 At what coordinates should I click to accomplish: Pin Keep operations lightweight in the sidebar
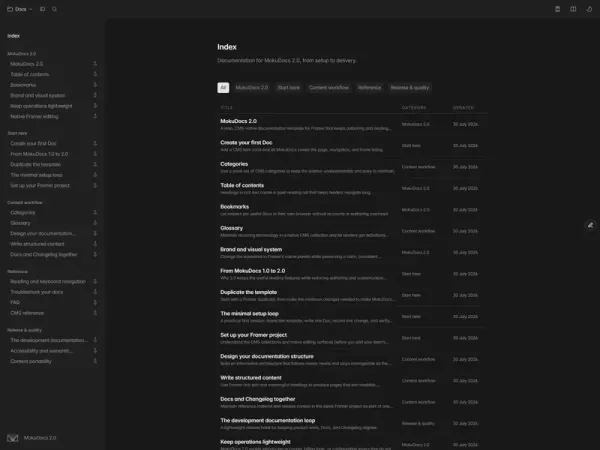pyautogui.click(x=95, y=106)
